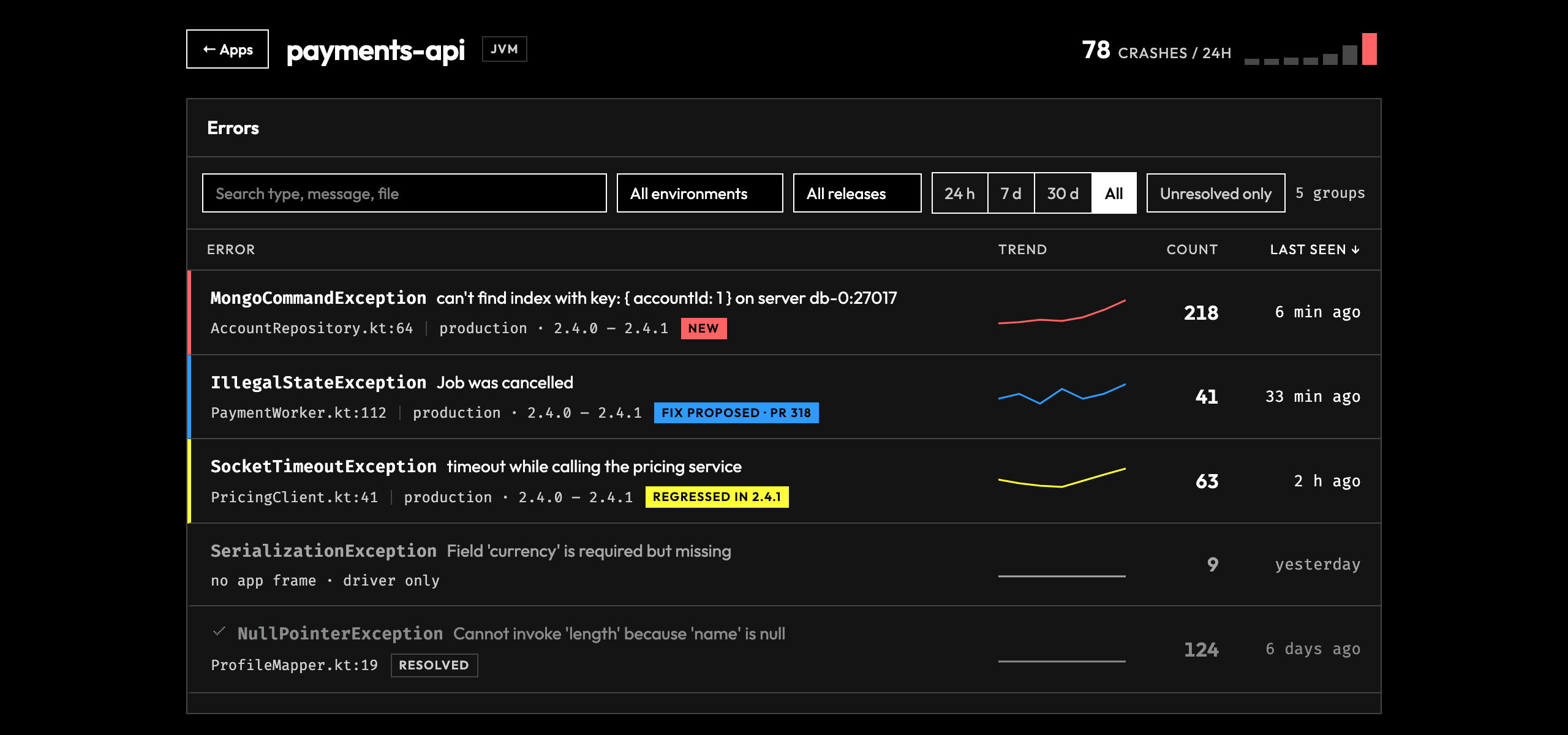Click the 5 groups count label
Viewport: 1568px width, 735px height.
(1330, 193)
